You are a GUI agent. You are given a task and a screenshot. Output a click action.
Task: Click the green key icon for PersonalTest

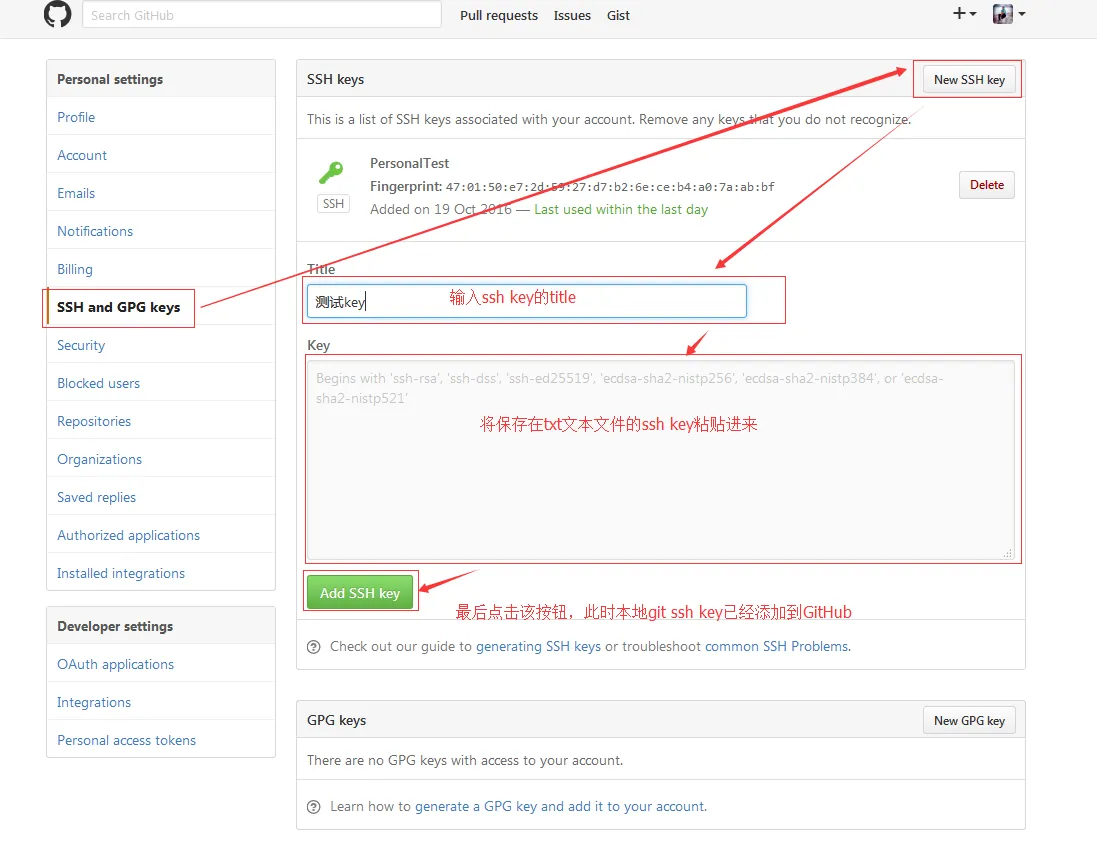point(332,172)
